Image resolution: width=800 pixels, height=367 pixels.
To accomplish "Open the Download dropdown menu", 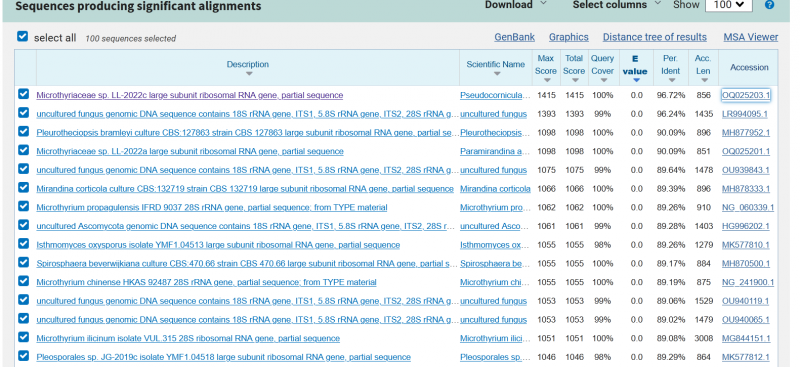I will pyautogui.click(x=515, y=5).
